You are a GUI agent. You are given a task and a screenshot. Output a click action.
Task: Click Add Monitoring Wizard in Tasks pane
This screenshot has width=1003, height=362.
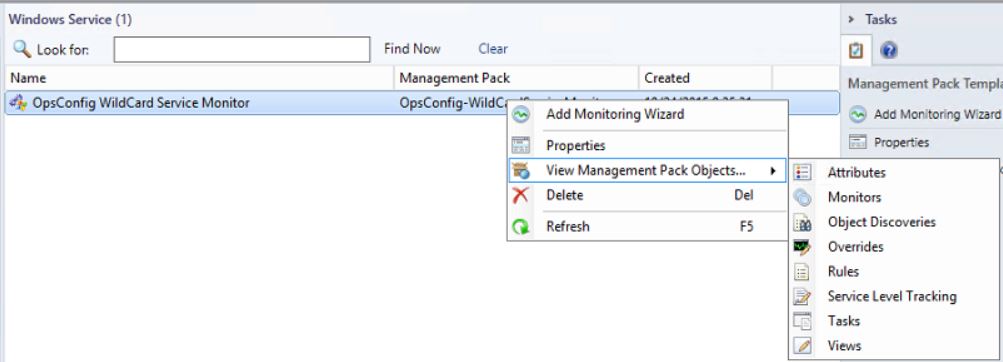coord(937,114)
